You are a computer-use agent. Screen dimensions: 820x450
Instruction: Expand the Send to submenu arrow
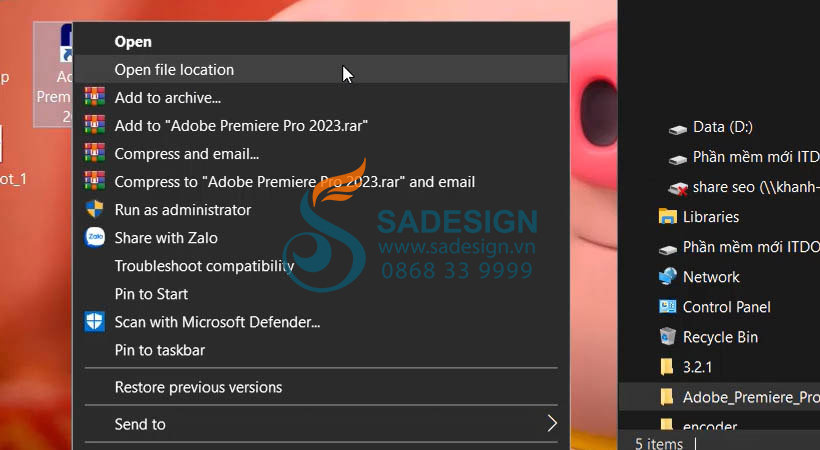pyautogui.click(x=552, y=423)
